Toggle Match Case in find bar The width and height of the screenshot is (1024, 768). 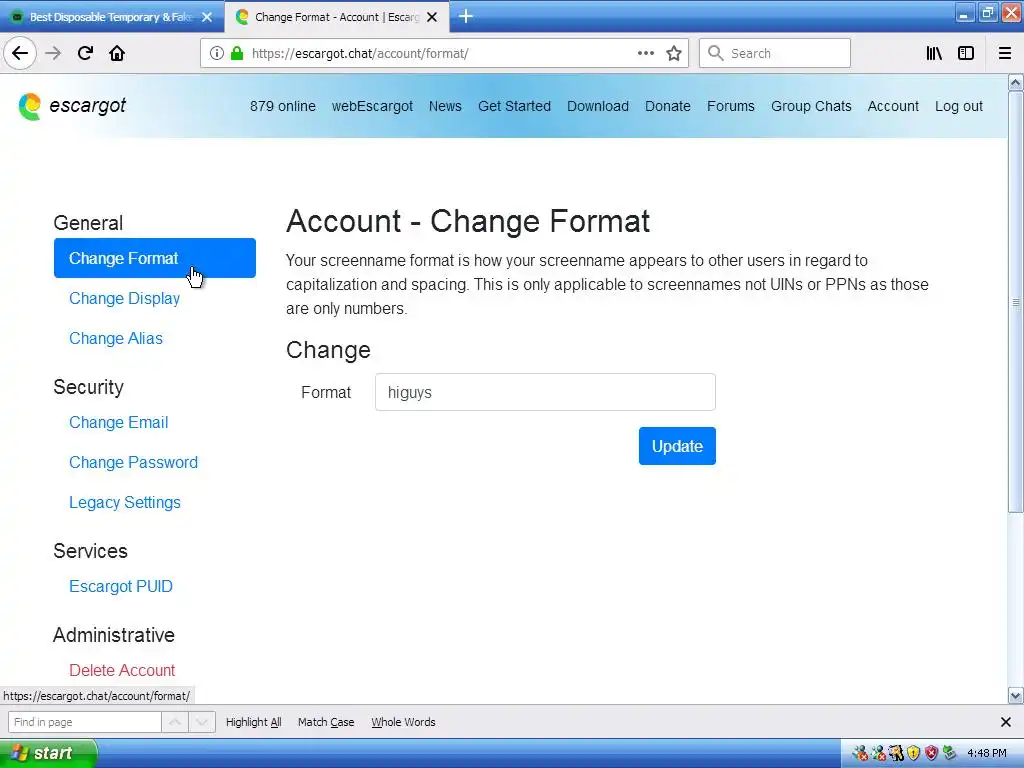326,722
